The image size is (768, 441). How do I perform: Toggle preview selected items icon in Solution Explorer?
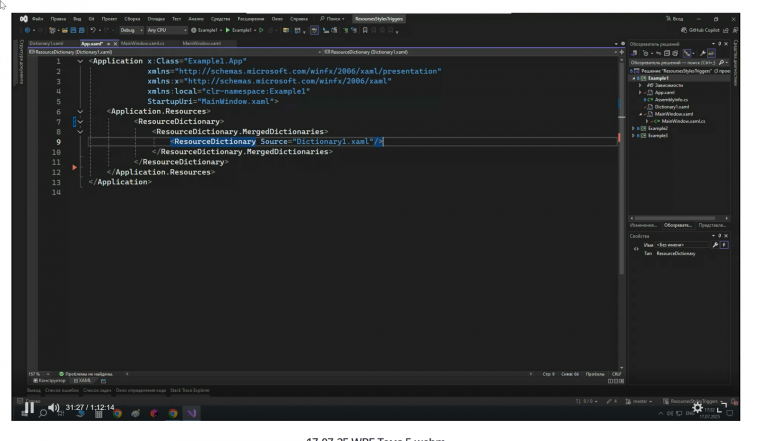711,53
